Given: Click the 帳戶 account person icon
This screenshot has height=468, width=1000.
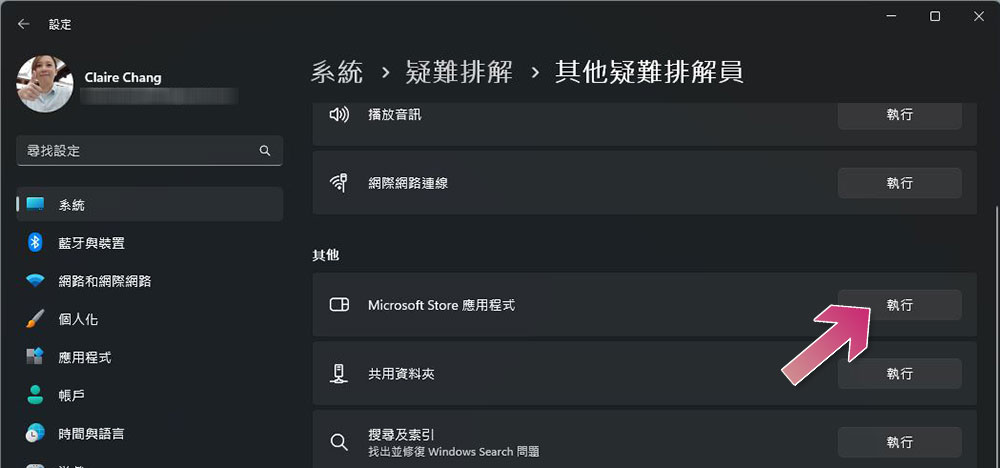Looking at the screenshot, I should pyautogui.click(x=35, y=395).
